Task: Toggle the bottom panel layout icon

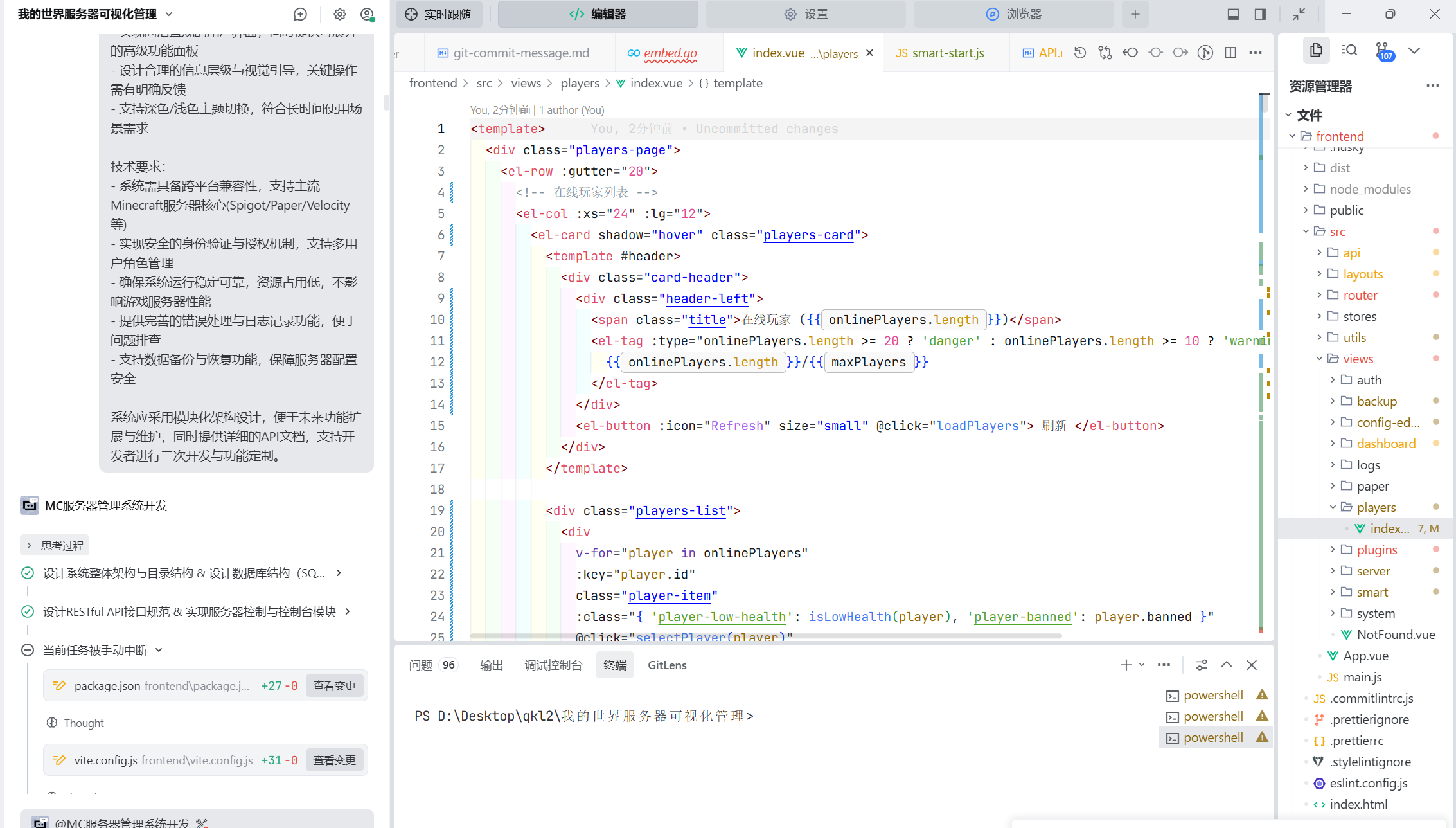Action: 1233,14
